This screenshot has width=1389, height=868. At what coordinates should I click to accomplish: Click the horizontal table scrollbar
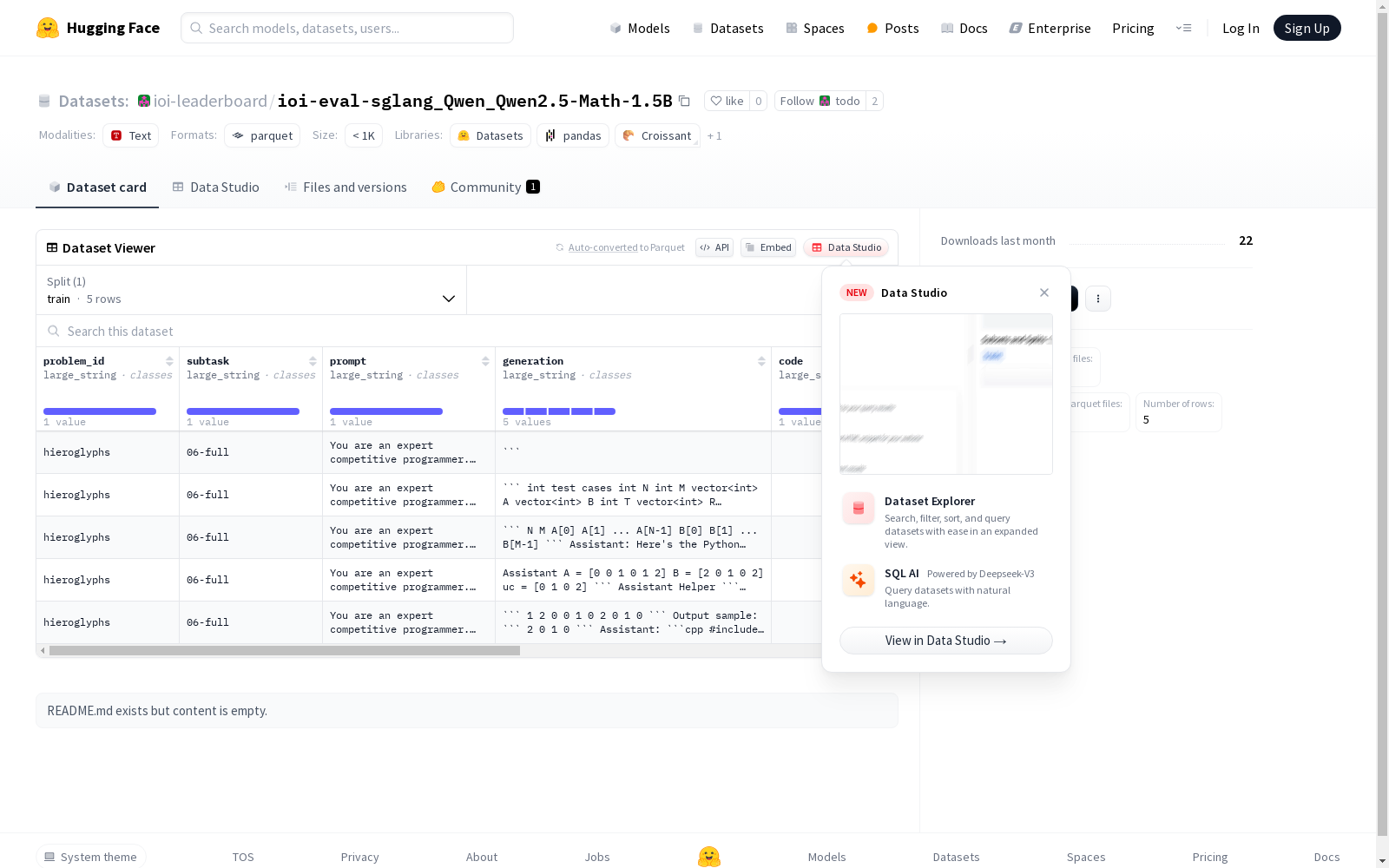pyautogui.click(x=285, y=650)
